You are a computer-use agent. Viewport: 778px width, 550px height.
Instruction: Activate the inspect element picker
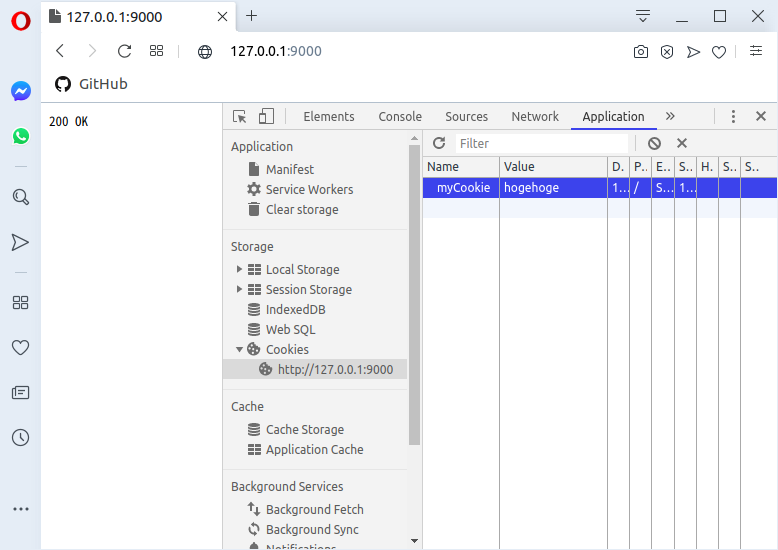240,117
